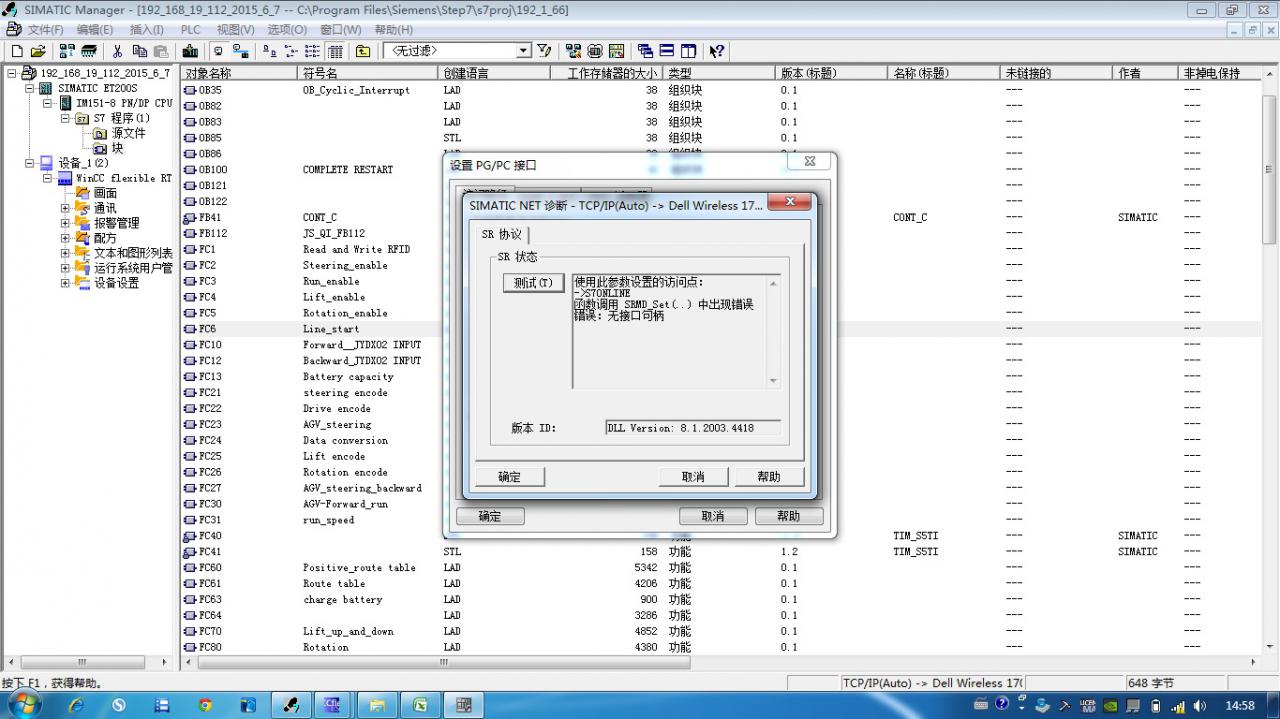Open the 选项(O) menu
Image resolution: width=1280 pixels, height=719 pixels.
click(x=287, y=30)
